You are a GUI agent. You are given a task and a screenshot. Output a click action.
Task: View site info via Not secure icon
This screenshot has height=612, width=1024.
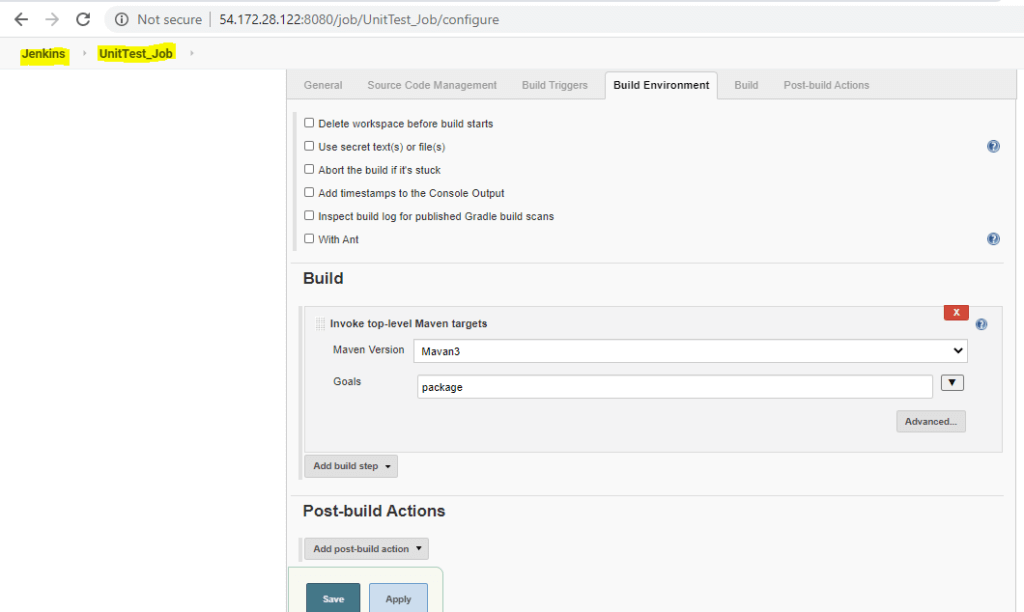[121, 18]
